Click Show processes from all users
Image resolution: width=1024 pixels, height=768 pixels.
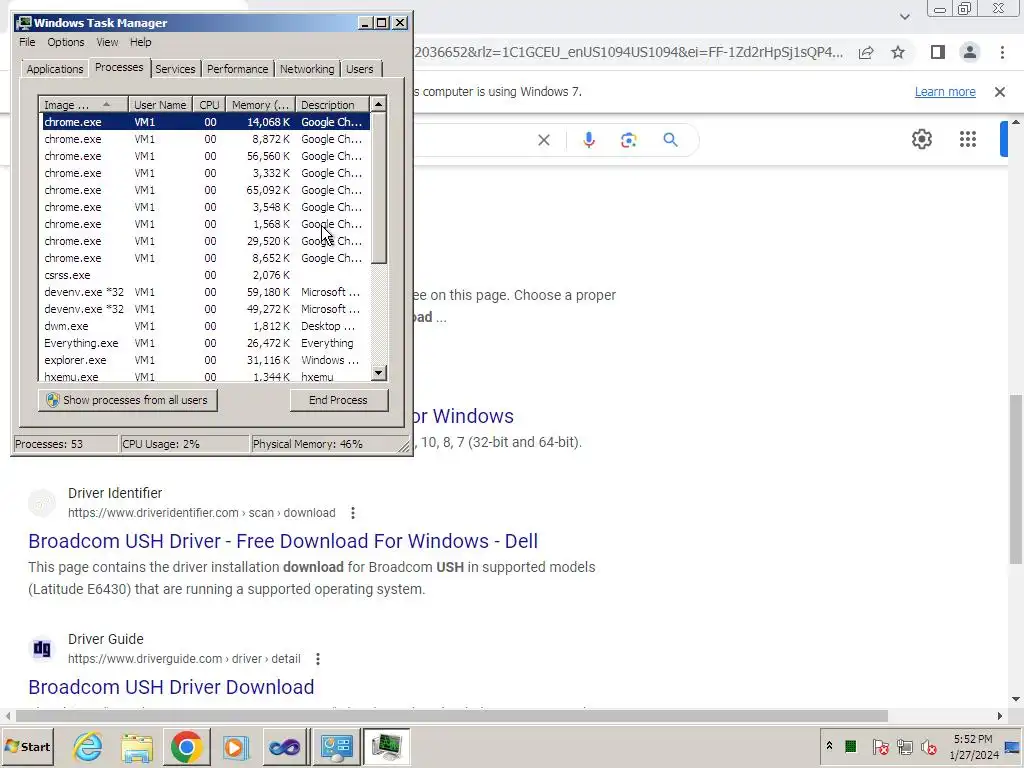tap(127, 400)
